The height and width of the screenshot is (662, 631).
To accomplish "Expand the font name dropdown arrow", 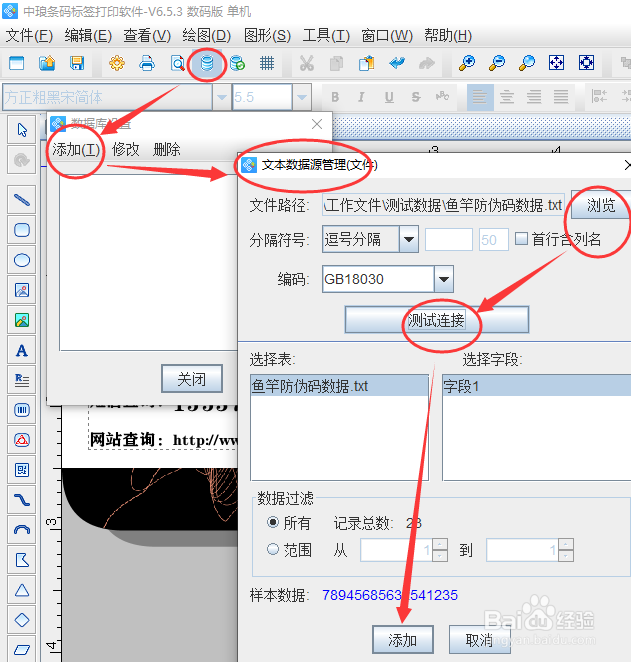I will 222,98.
